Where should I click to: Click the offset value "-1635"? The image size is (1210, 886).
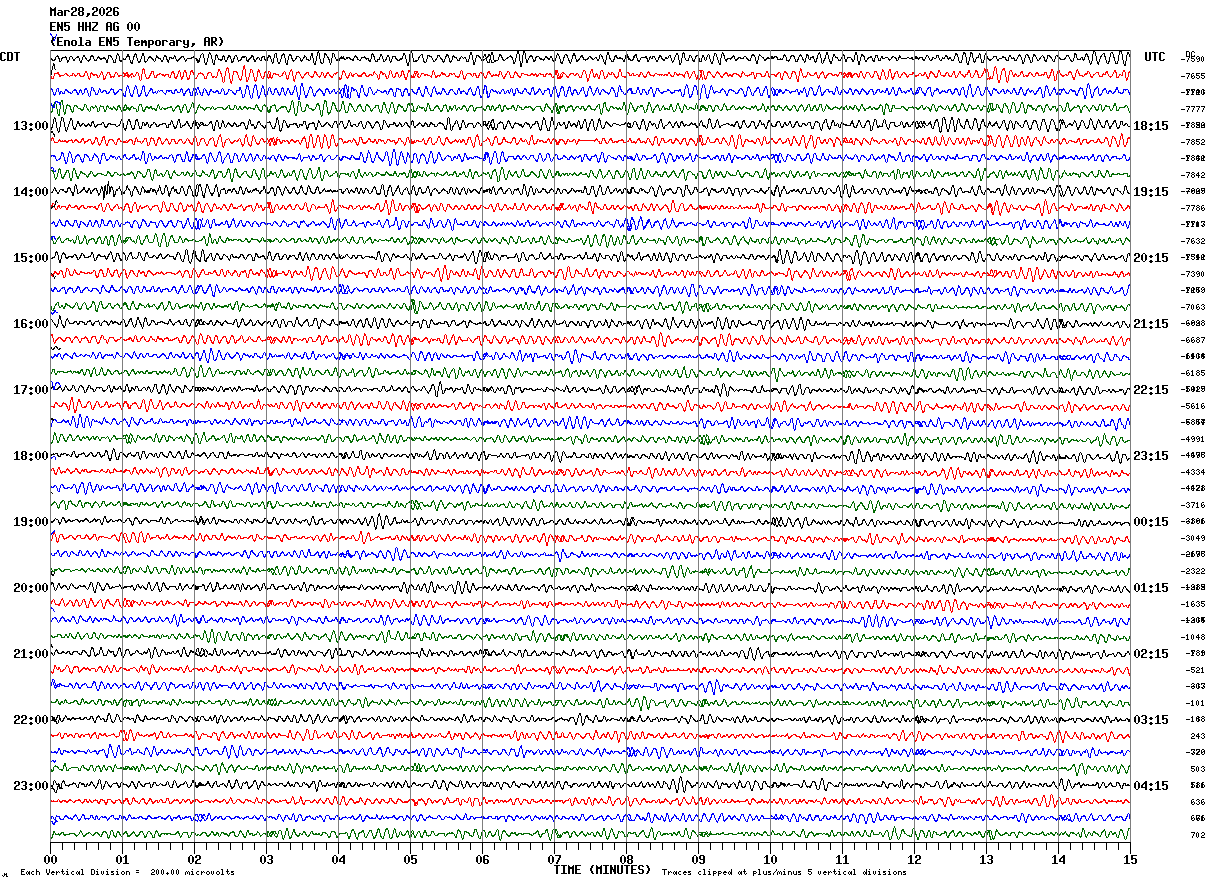pyautogui.click(x=1193, y=604)
